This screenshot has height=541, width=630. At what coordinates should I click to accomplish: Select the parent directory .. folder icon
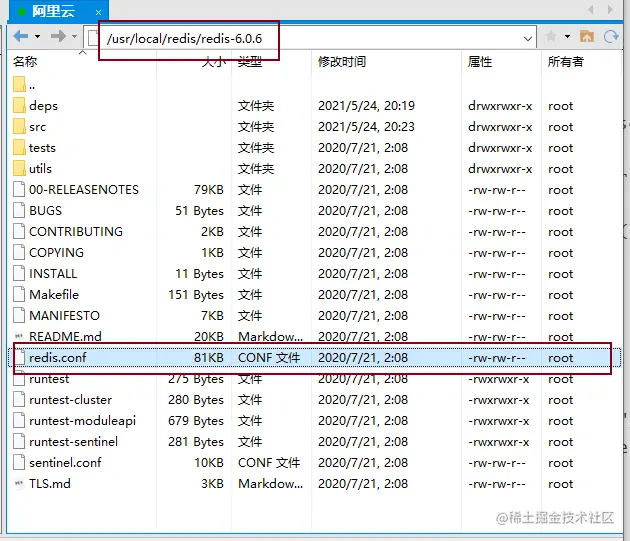point(19,84)
